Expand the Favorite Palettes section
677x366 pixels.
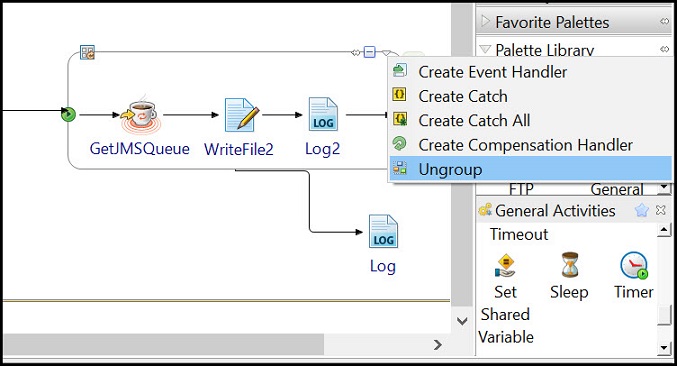click(x=485, y=21)
